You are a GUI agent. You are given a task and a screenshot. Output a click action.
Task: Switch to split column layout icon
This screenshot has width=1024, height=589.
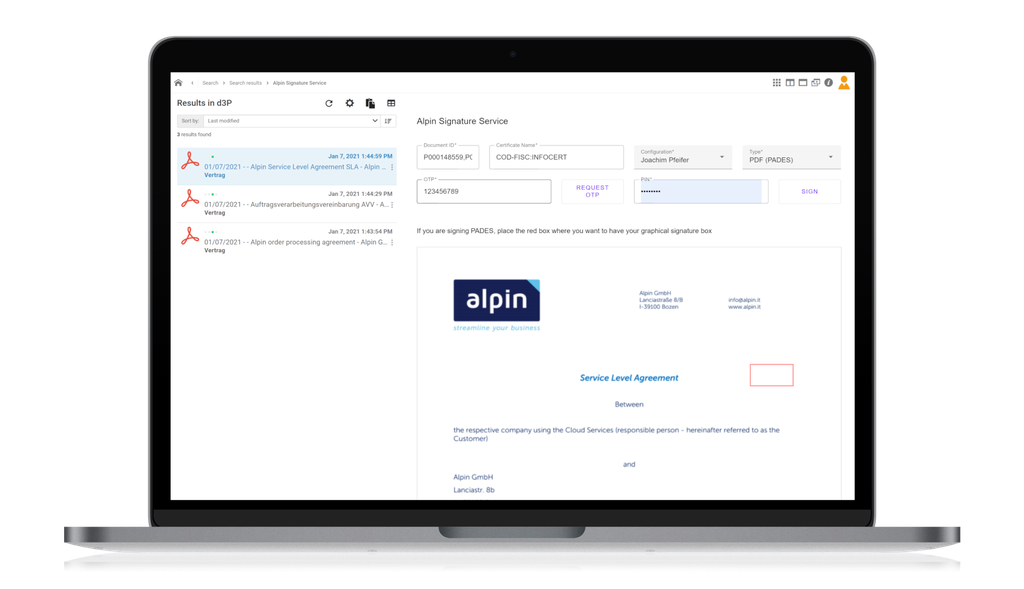[790, 82]
